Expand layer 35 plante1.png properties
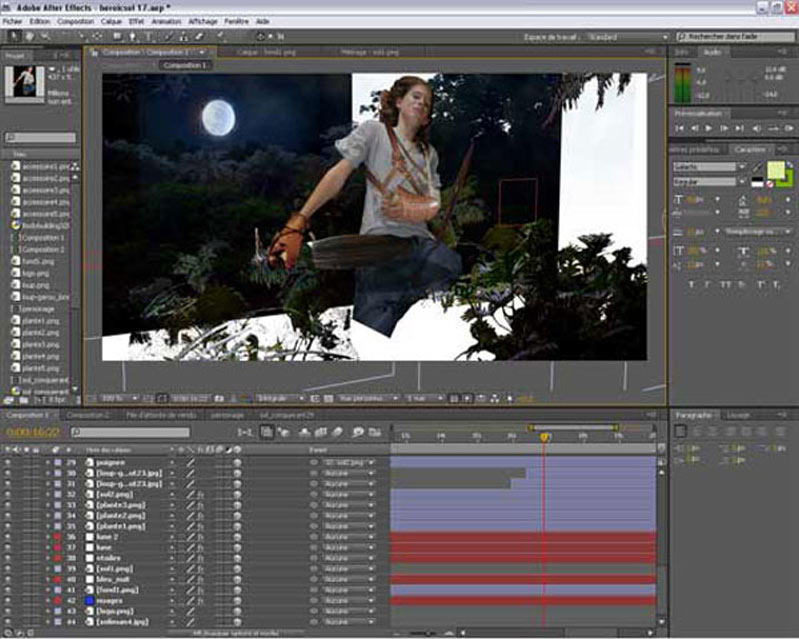This screenshot has width=799, height=639. 48,526
